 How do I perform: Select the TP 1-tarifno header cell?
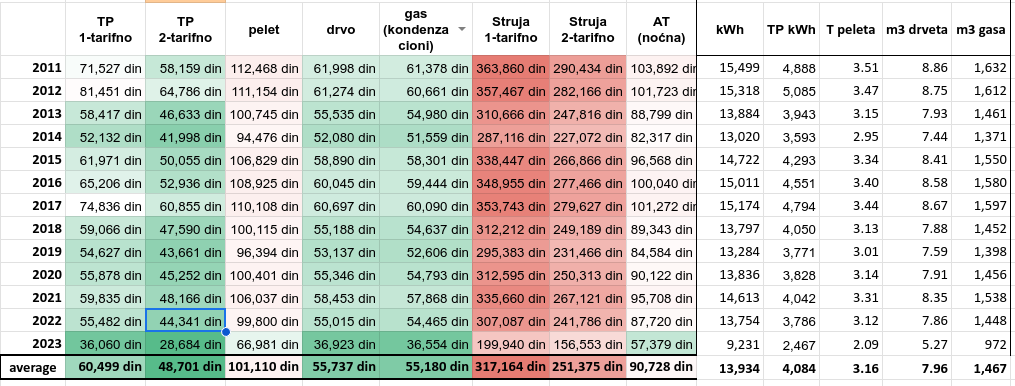[x=105, y=29]
